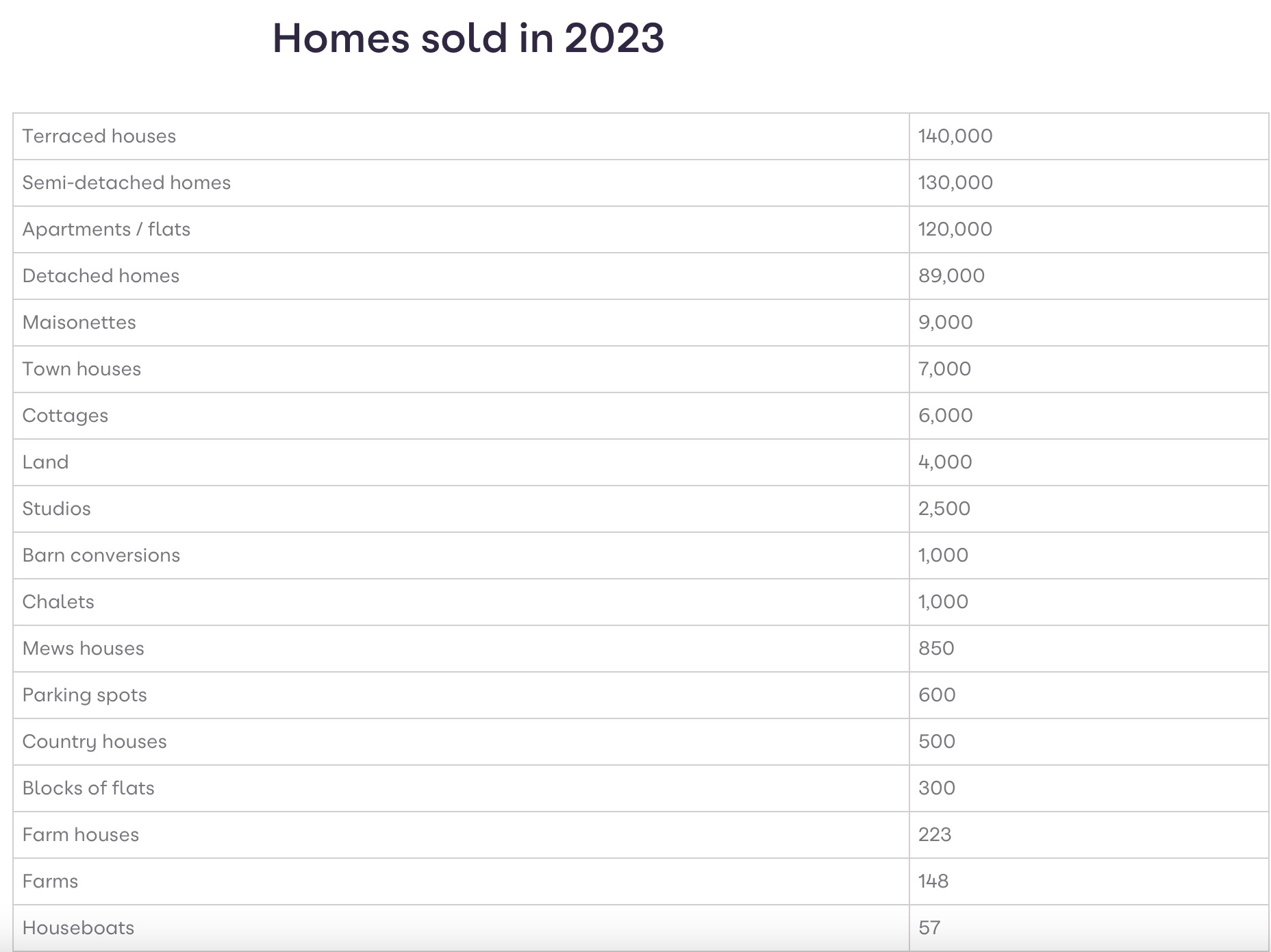The width and height of the screenshot is (1271, 952).
Task: Select the 89,000 Detached homes value
Action: 951,276
